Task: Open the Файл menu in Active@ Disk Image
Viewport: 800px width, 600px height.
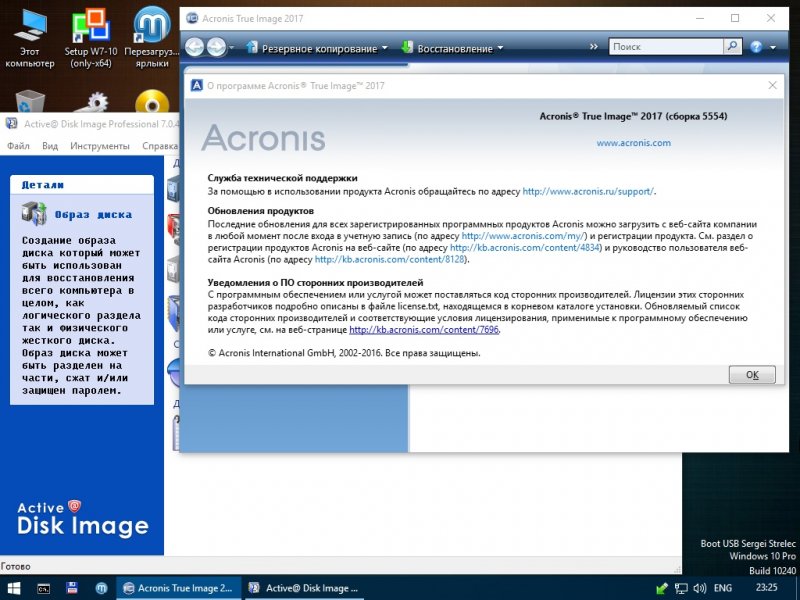Action: (x=18, y=146)
